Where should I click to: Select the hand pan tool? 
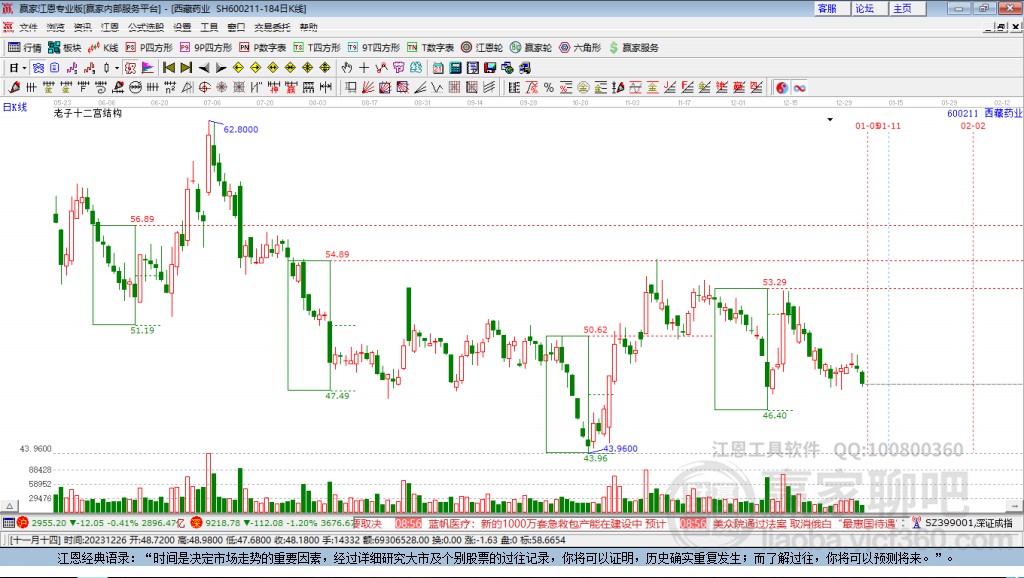[x=347, y=68]
